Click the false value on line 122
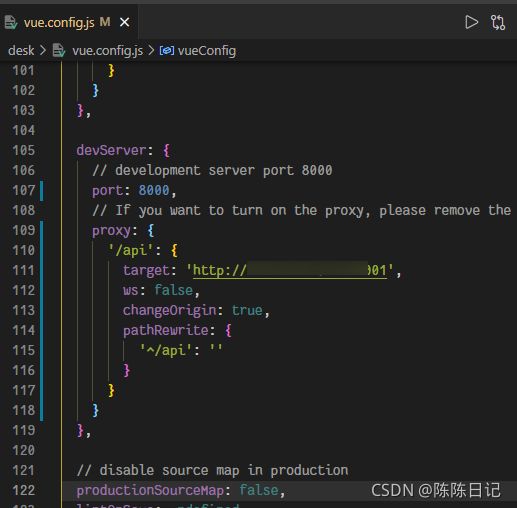Screen dimensions: 517x508 pyautogui.click(x=259, y=490)
